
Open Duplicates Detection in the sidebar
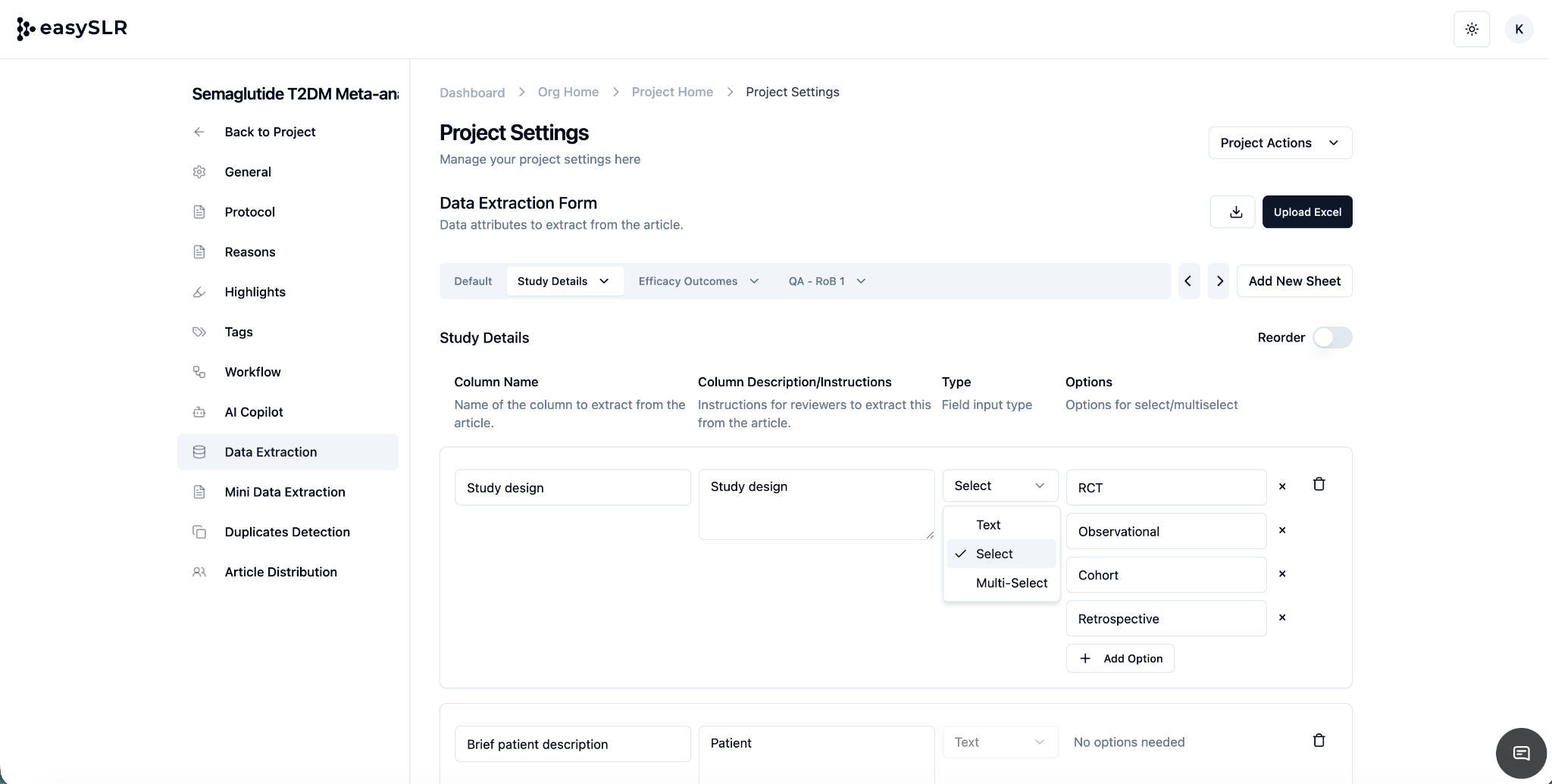coord(287,533)
